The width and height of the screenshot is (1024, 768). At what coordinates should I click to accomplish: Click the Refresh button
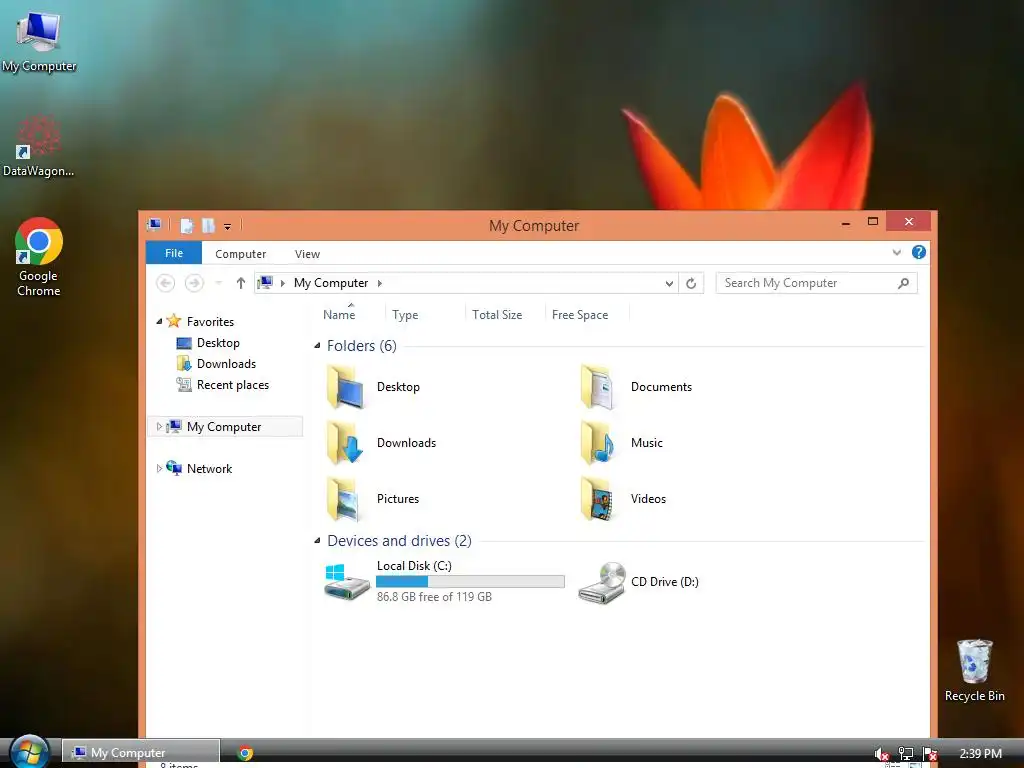tap(691, 283)
